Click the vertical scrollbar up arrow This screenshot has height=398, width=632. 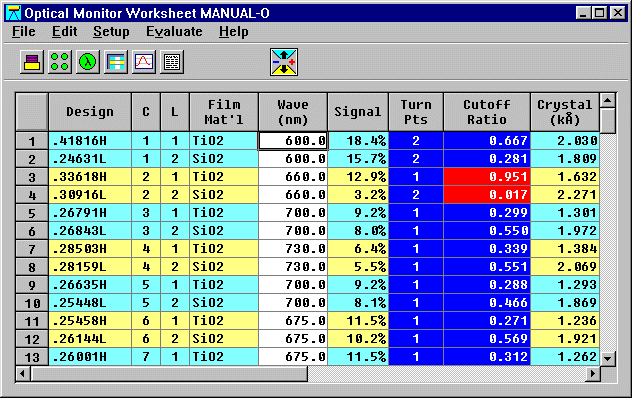point(607,100)
